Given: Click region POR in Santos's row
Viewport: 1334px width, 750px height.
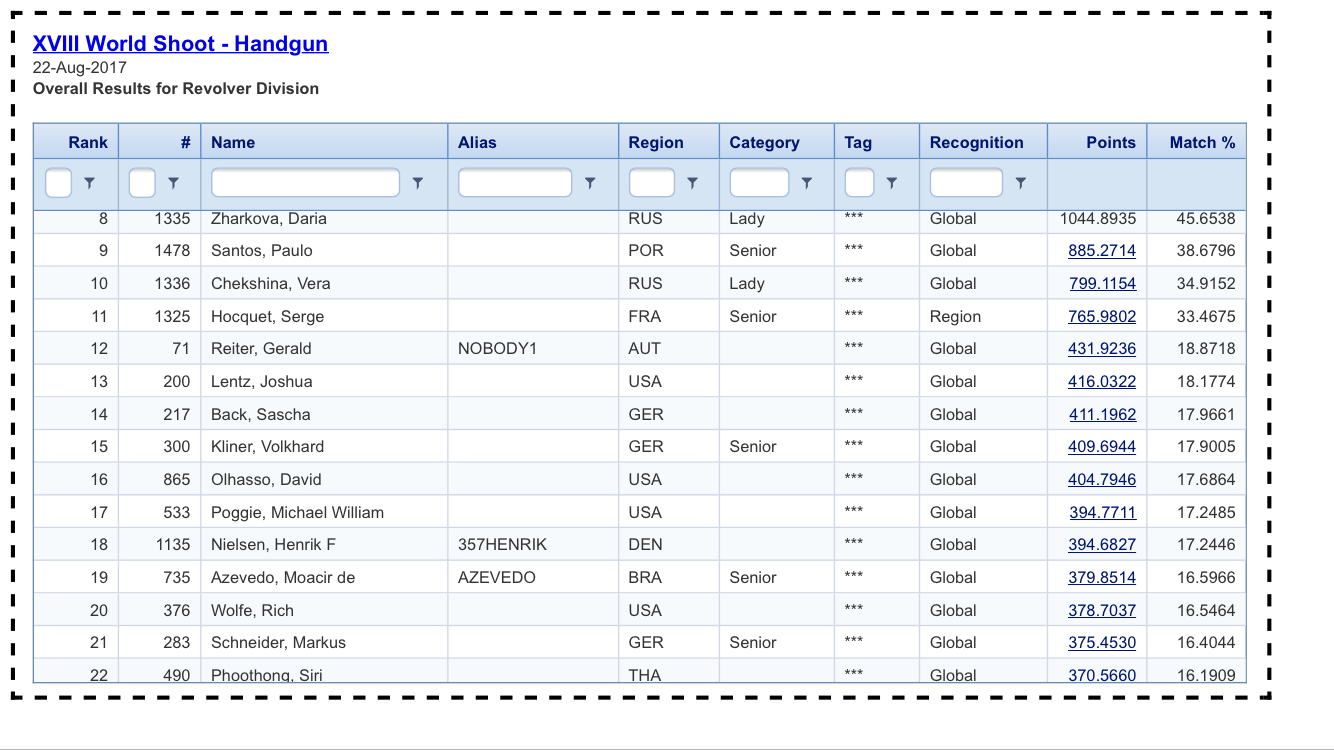Looking at the screenshot, I should pos(646,251).
